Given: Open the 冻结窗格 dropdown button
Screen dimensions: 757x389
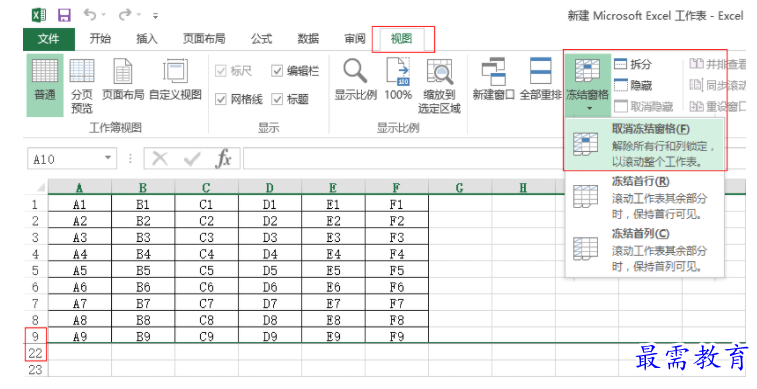Looking at the screenshot, I should pyautogui.click(x=588, y=85).
